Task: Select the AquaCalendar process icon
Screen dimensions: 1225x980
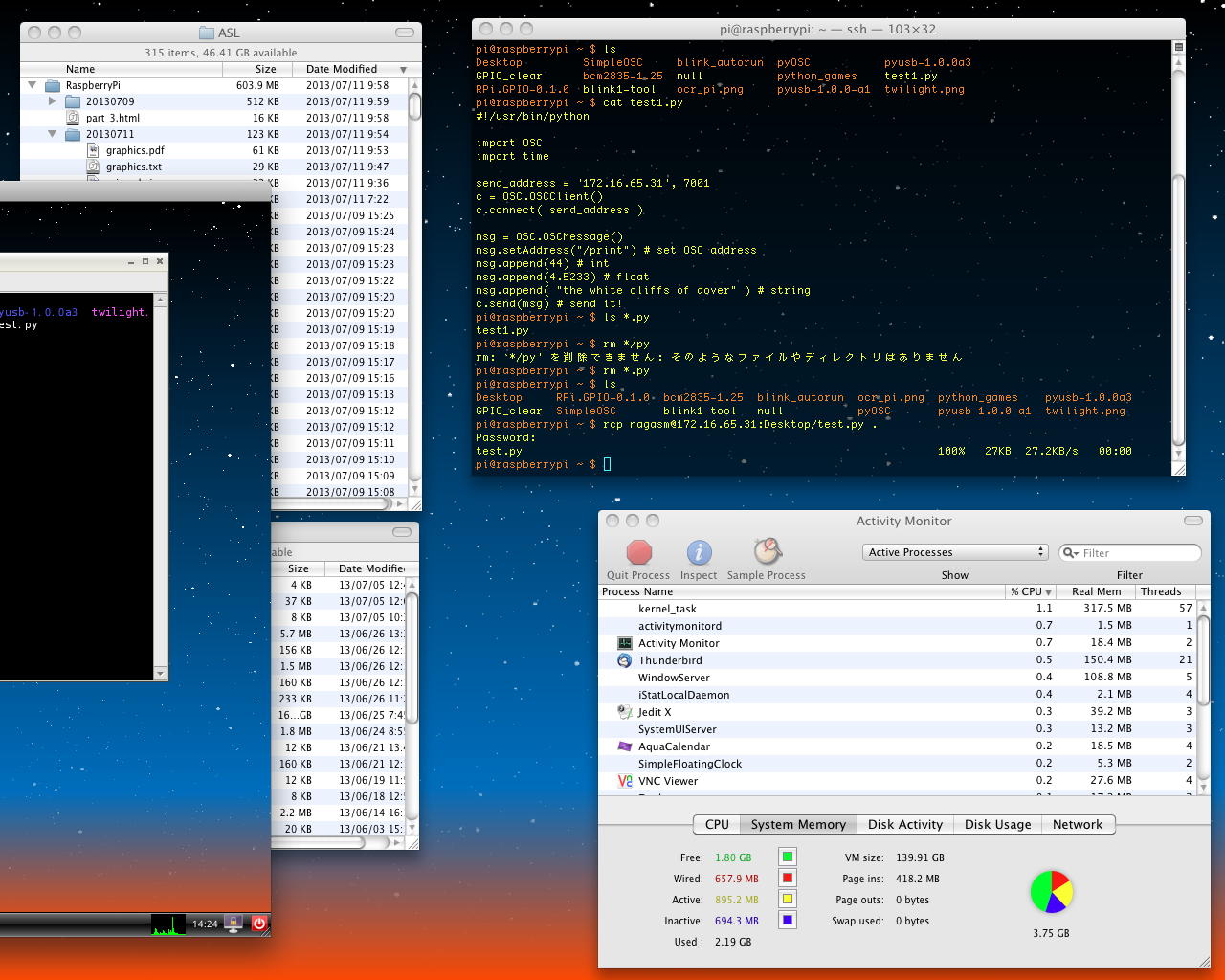Action: click(625, 746)
